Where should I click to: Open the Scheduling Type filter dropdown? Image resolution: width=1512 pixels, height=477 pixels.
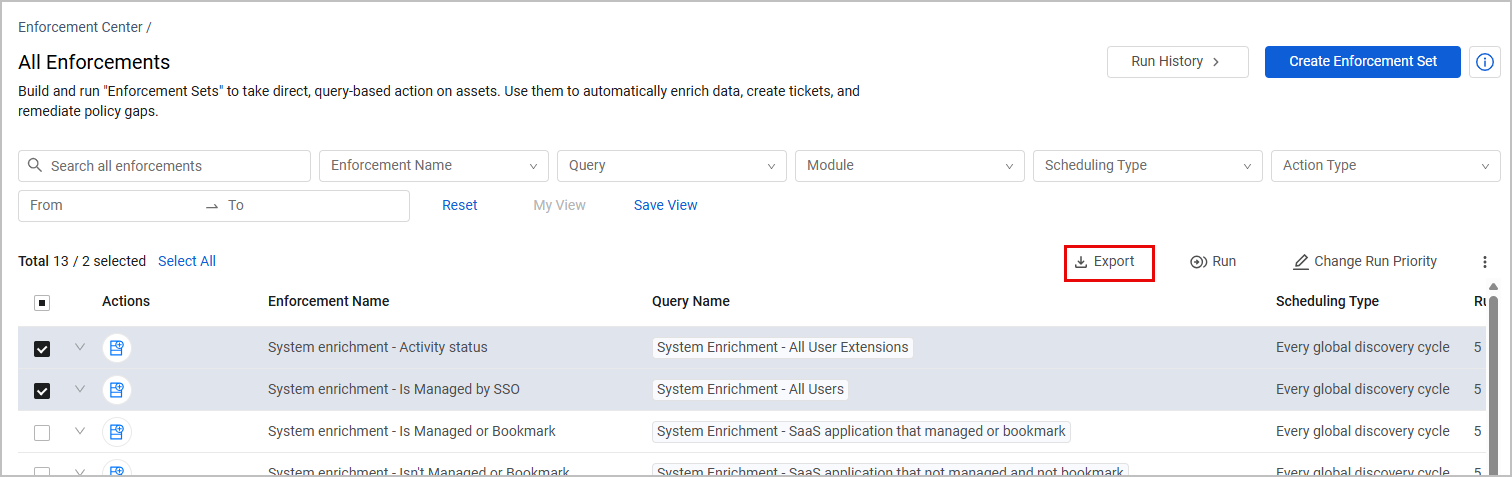tap(1148, 166)
